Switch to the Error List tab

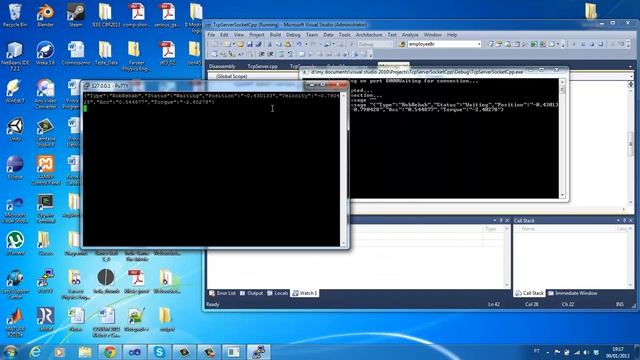222,293
